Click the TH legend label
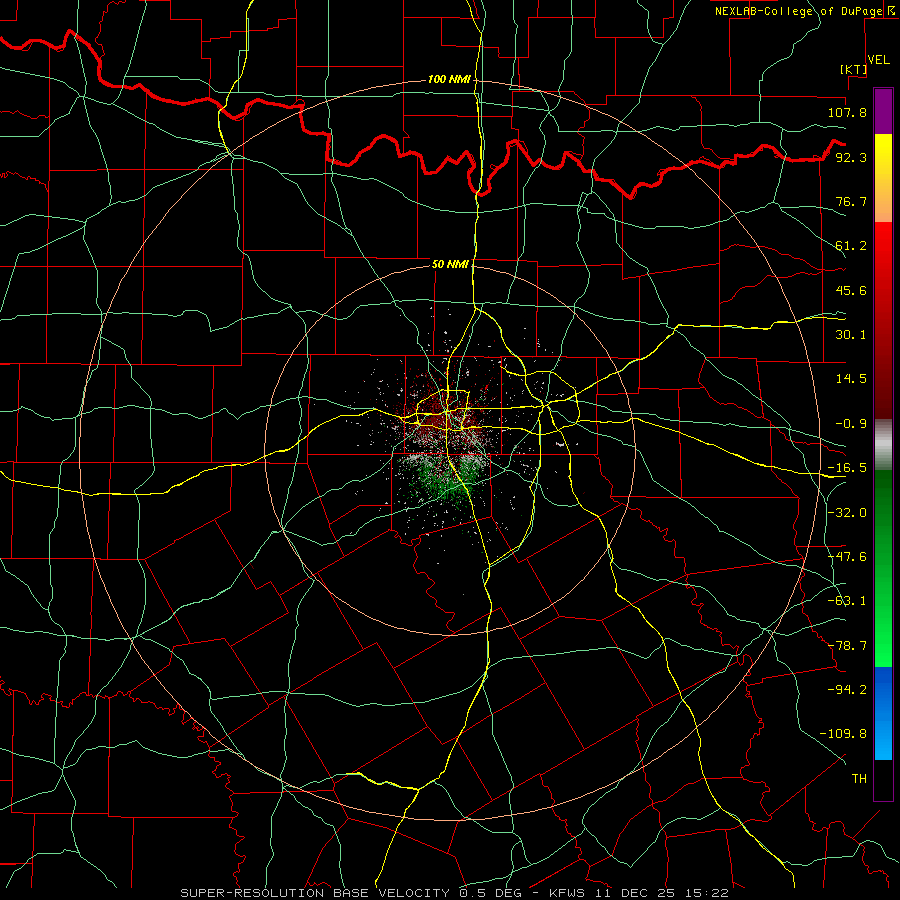 [x=859, y=779]
